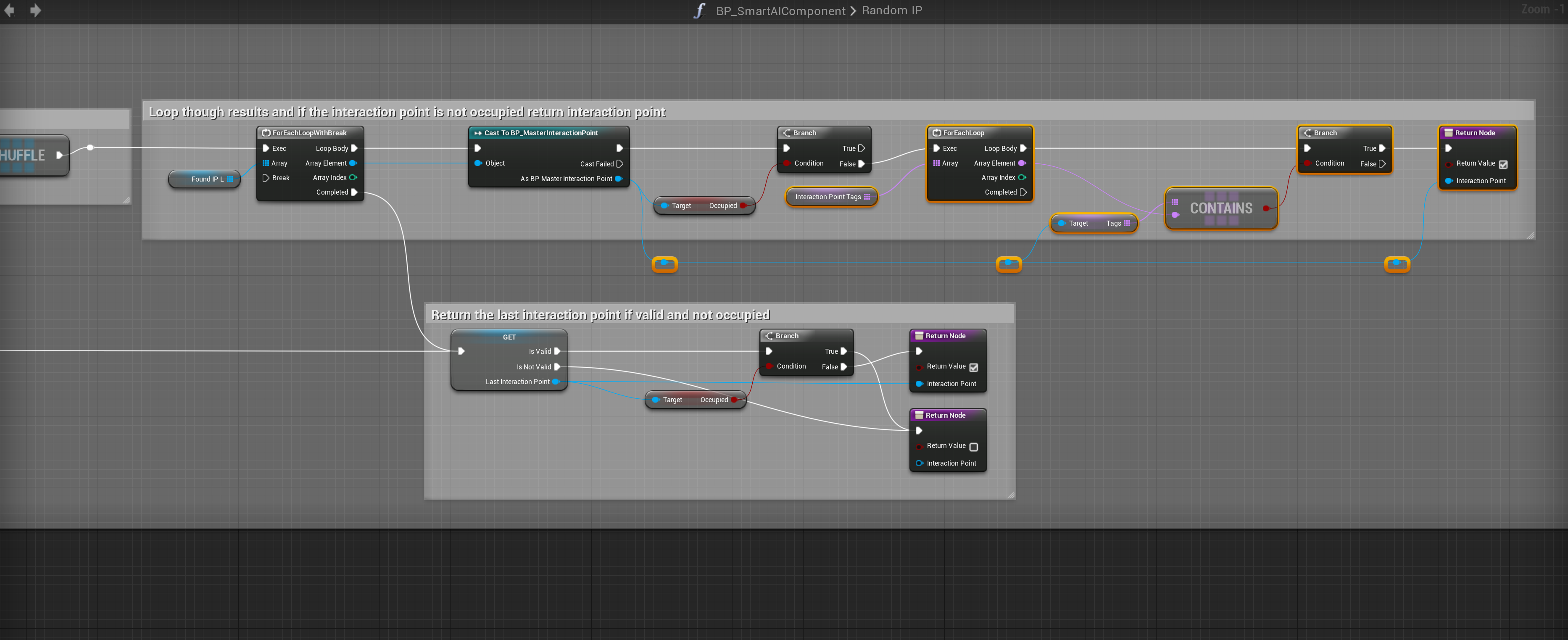Viewport: 1568px width, 640px height.
Task: Click the GET node Is Not Valid pin
Action: click(557, 367)
